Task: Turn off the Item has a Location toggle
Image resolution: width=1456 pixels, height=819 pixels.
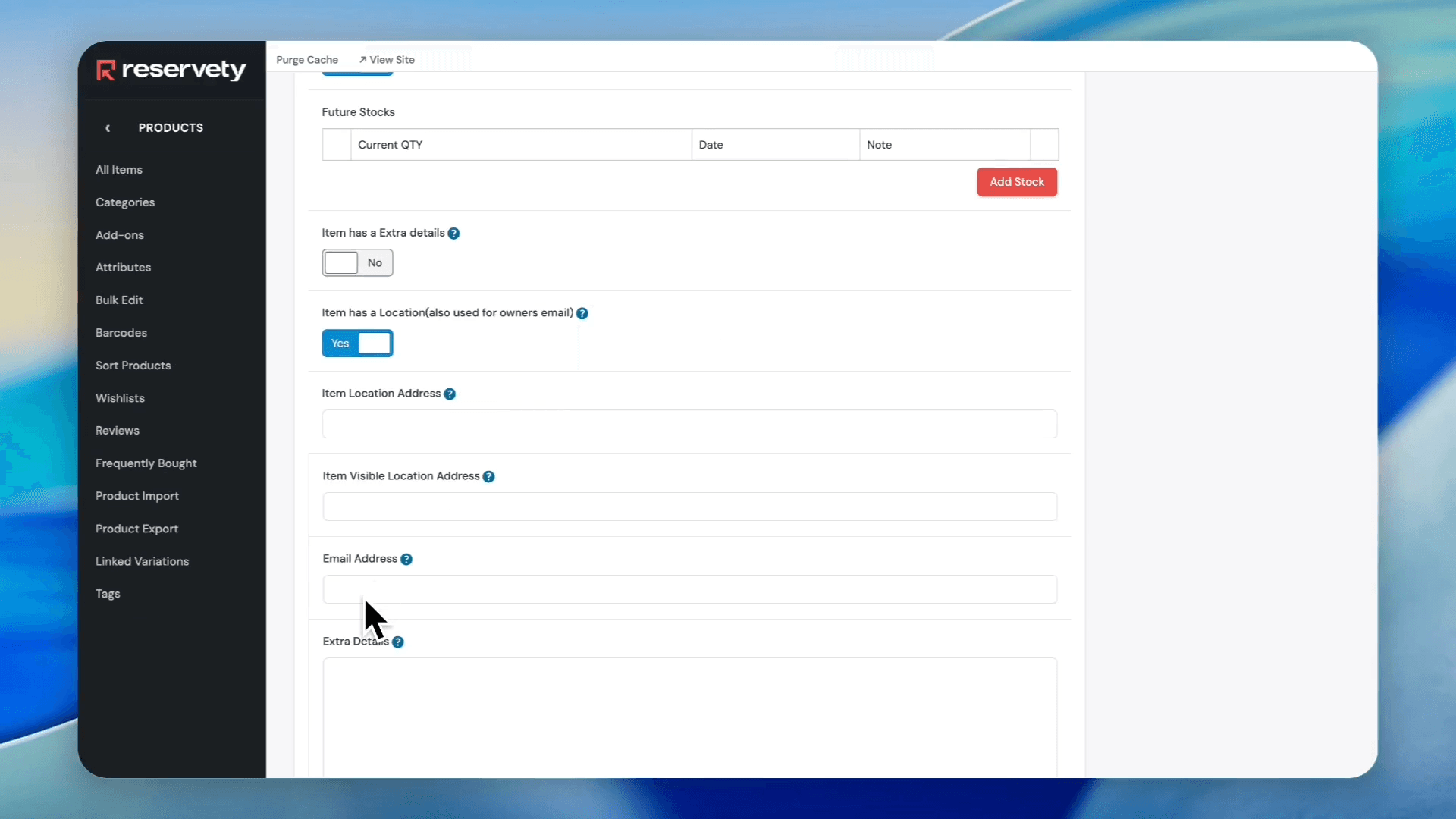Action: click(357, 344)
